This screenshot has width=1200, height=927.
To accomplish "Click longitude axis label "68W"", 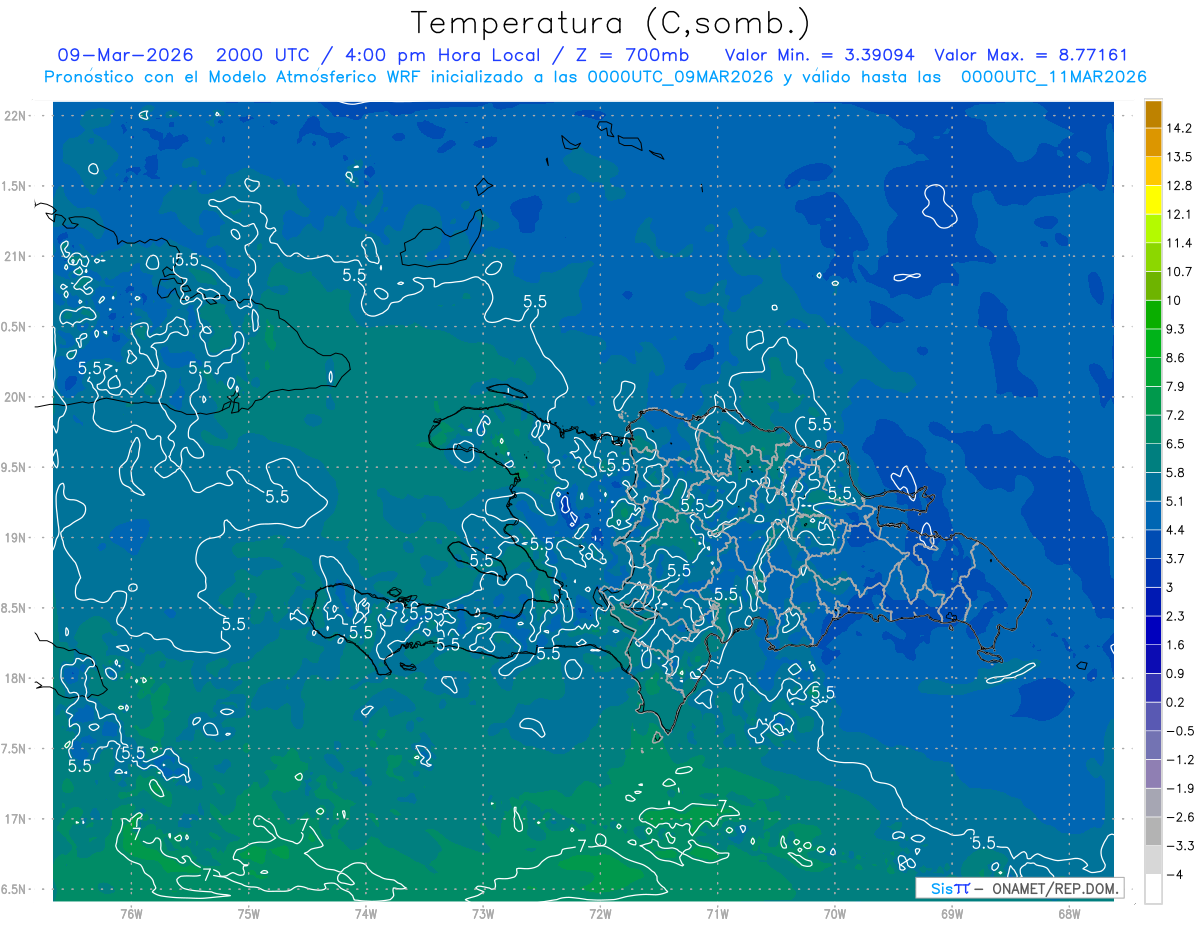I will [x=1069, y=914].
